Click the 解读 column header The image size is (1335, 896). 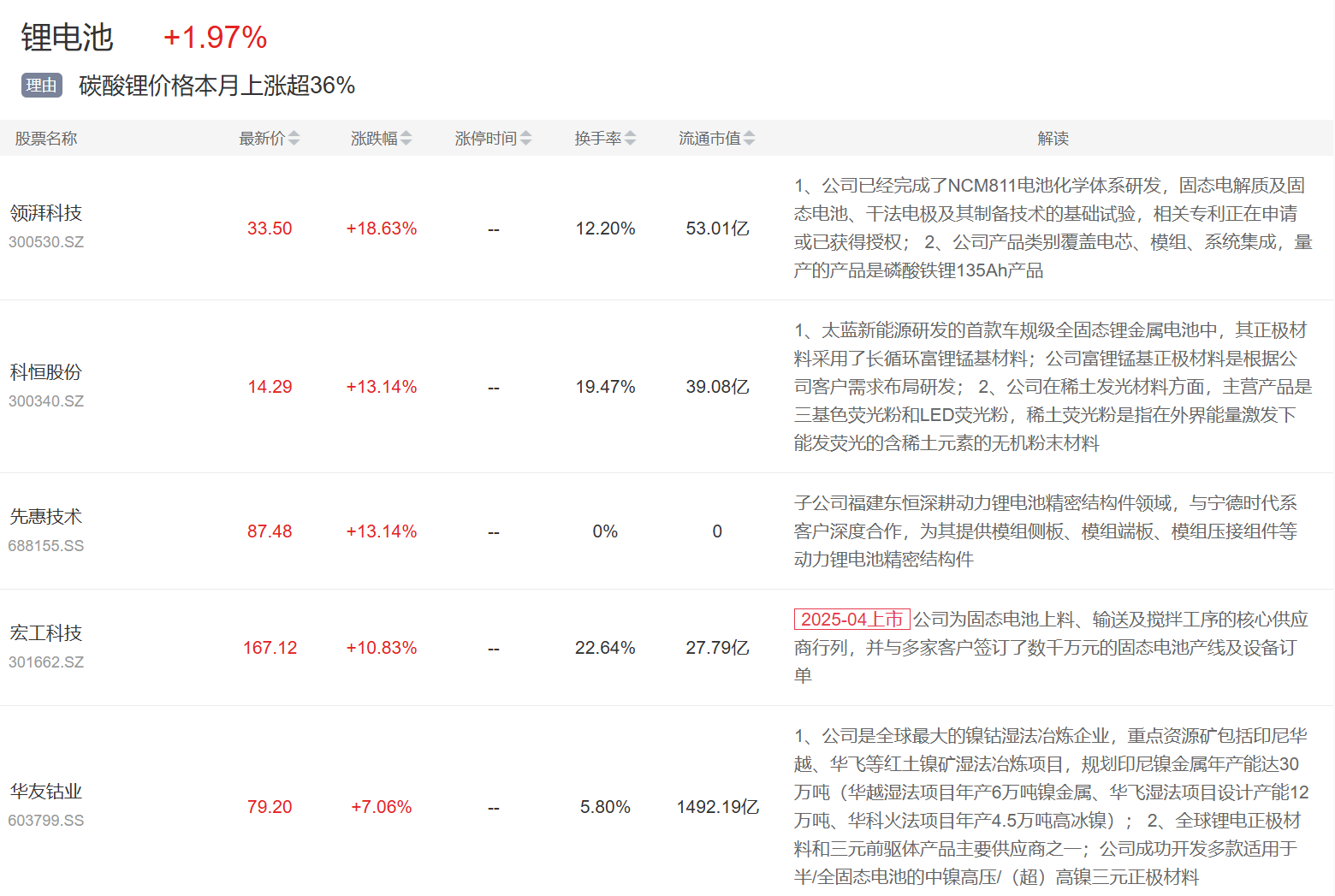(1053, 139)
